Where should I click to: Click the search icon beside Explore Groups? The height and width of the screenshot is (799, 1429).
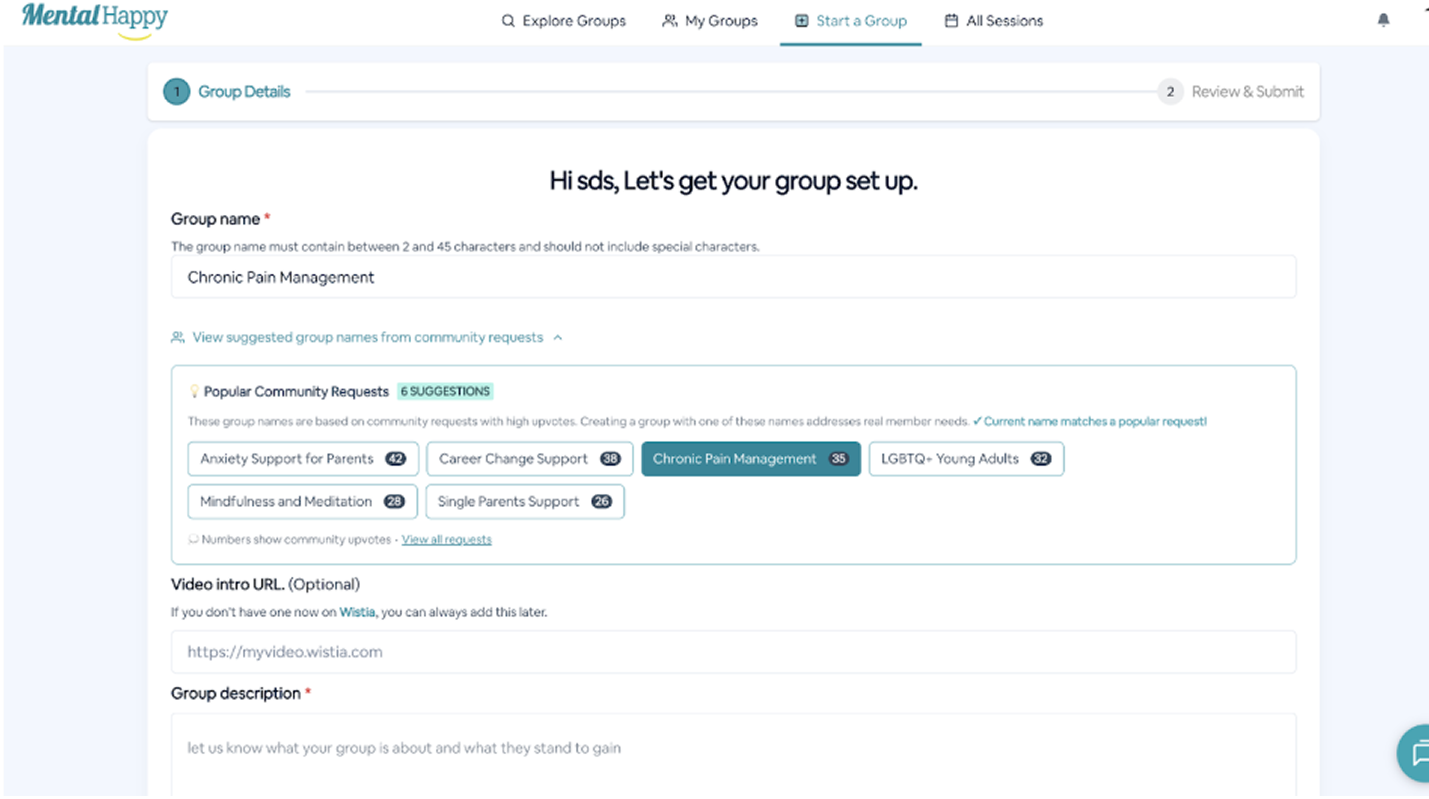coord(508,20)
